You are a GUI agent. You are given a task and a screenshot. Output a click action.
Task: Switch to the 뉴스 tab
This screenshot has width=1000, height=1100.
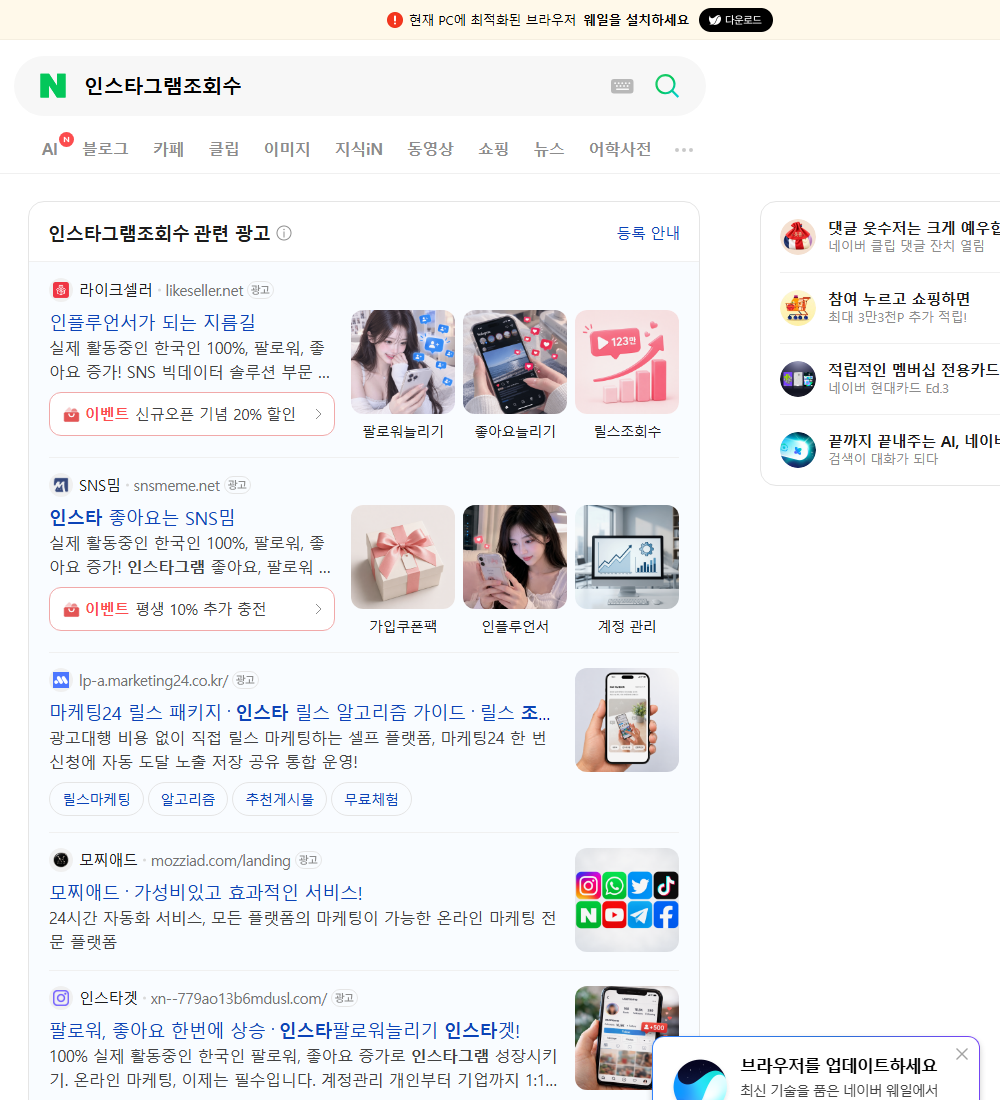pos(549,149)
